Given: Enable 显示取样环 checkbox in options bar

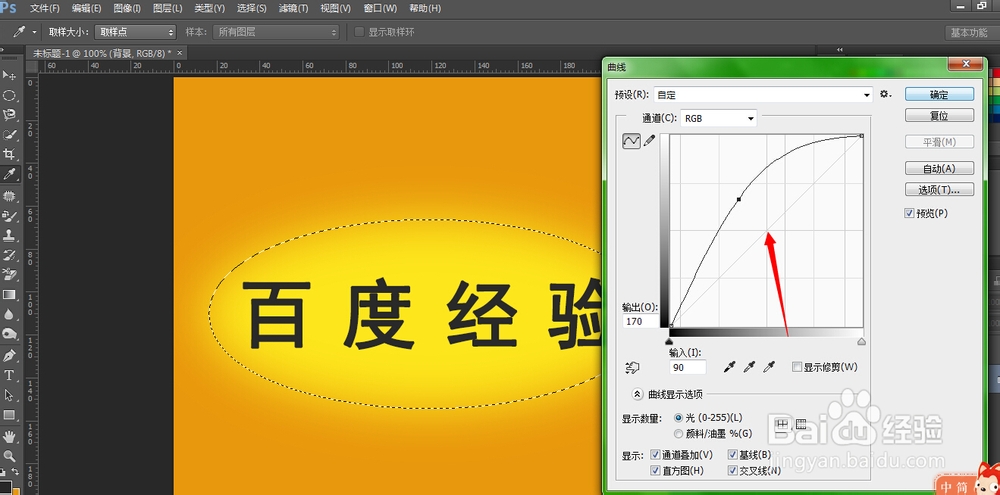Looking at the screenshot, I should point(360,32).
